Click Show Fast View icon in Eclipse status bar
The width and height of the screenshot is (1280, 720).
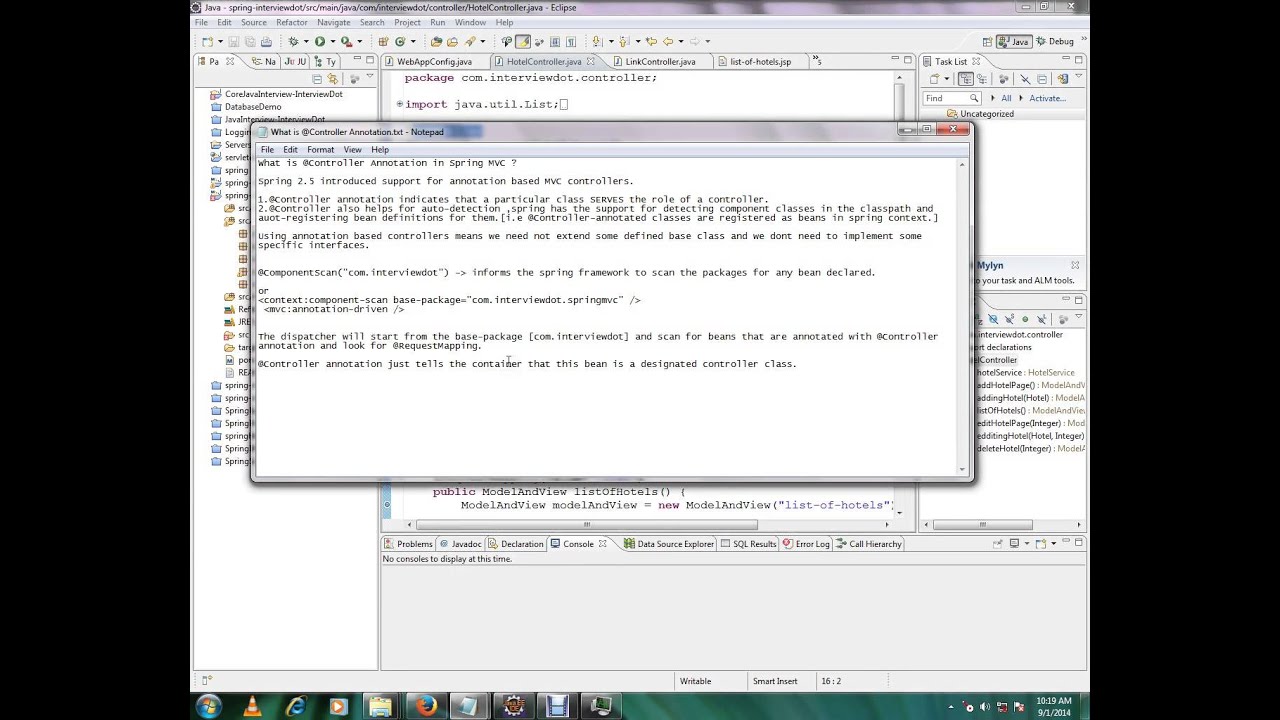coord(207,681)
